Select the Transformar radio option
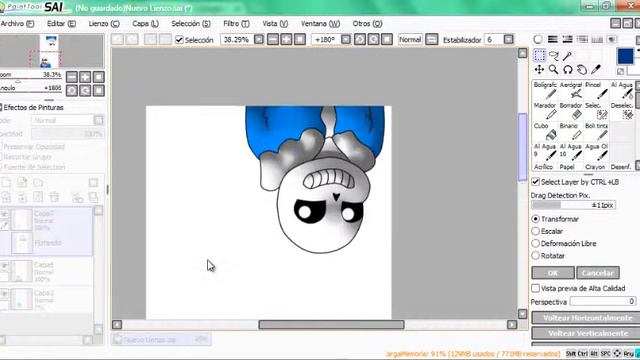 coord(536,219)
